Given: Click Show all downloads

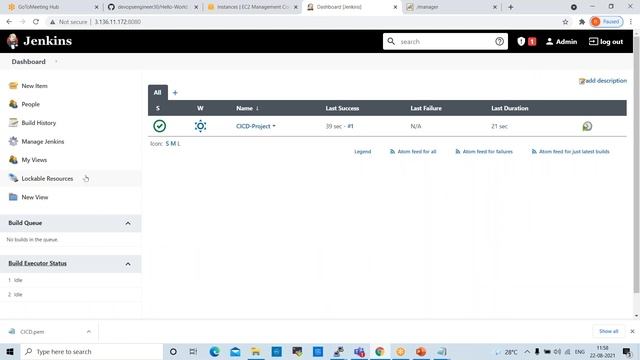Looking at the screenshot, I should click(609, 331).
